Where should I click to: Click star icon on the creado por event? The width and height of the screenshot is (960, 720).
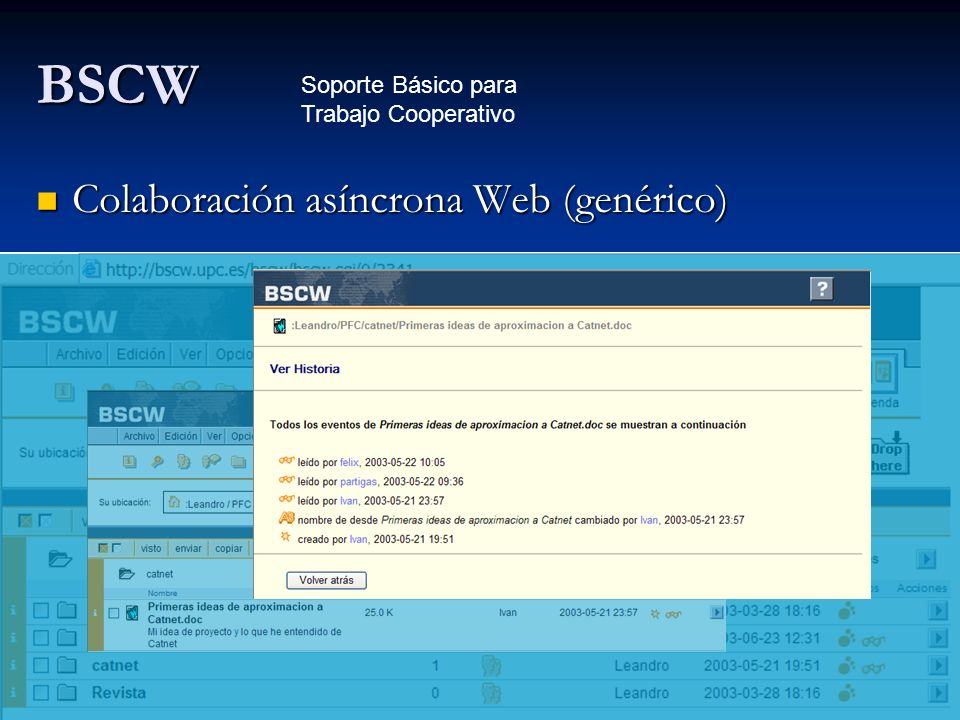[285, 537]
